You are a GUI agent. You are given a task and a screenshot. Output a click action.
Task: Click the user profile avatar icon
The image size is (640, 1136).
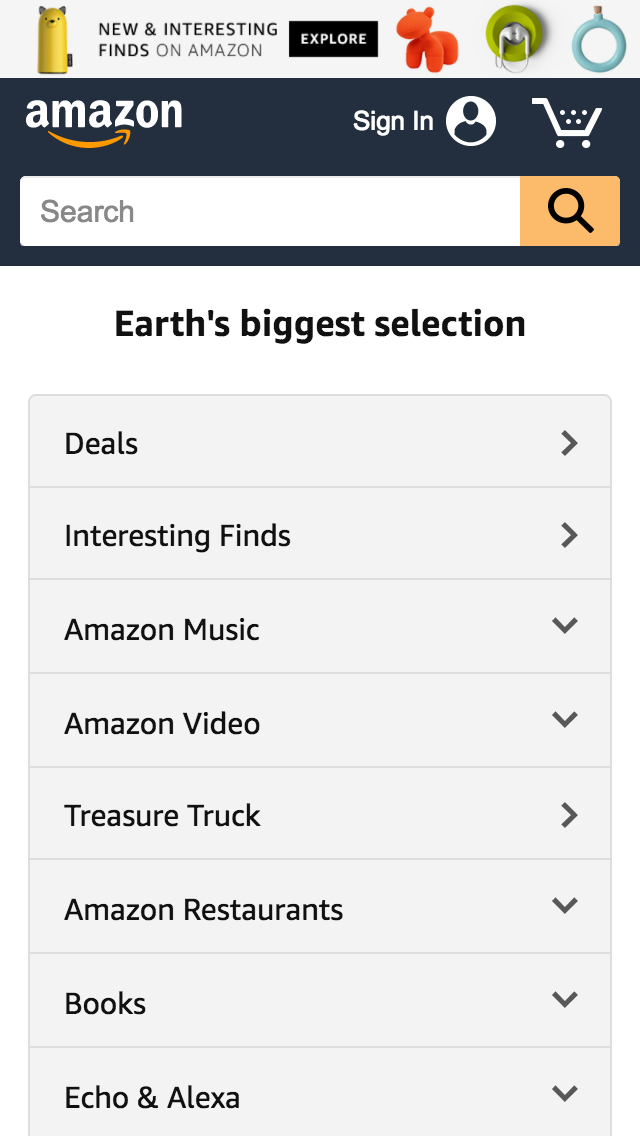click(x=471, y=122)
